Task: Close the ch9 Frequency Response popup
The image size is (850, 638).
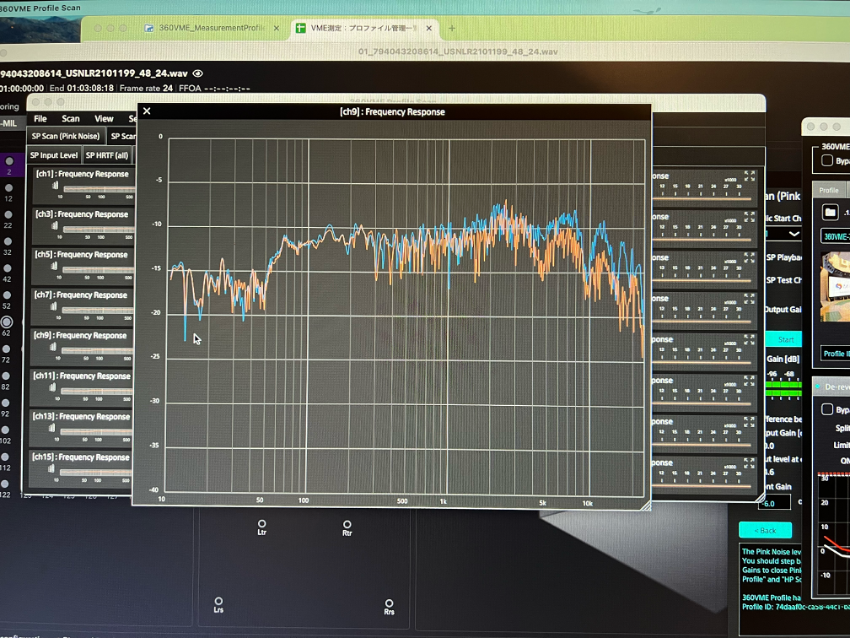Action: pos(147,112)
